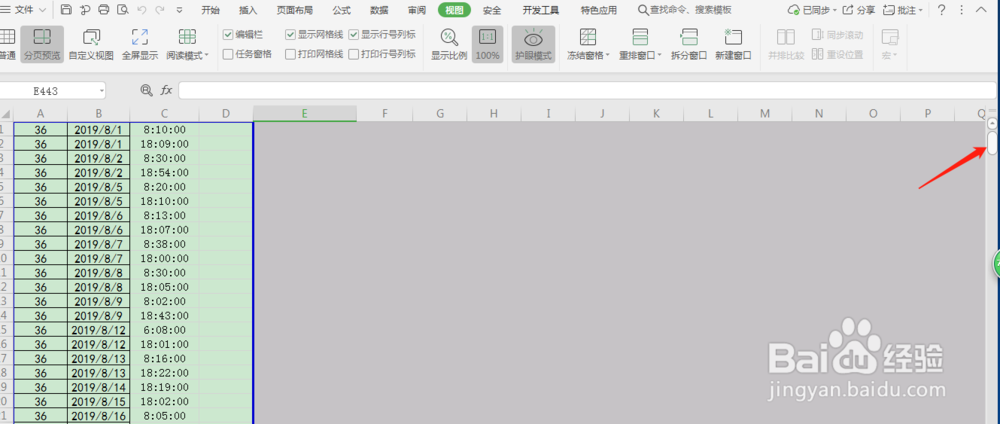
Task: Expand the 冻结窗格 dropdown arrow
Action: [x=608, y=56]
